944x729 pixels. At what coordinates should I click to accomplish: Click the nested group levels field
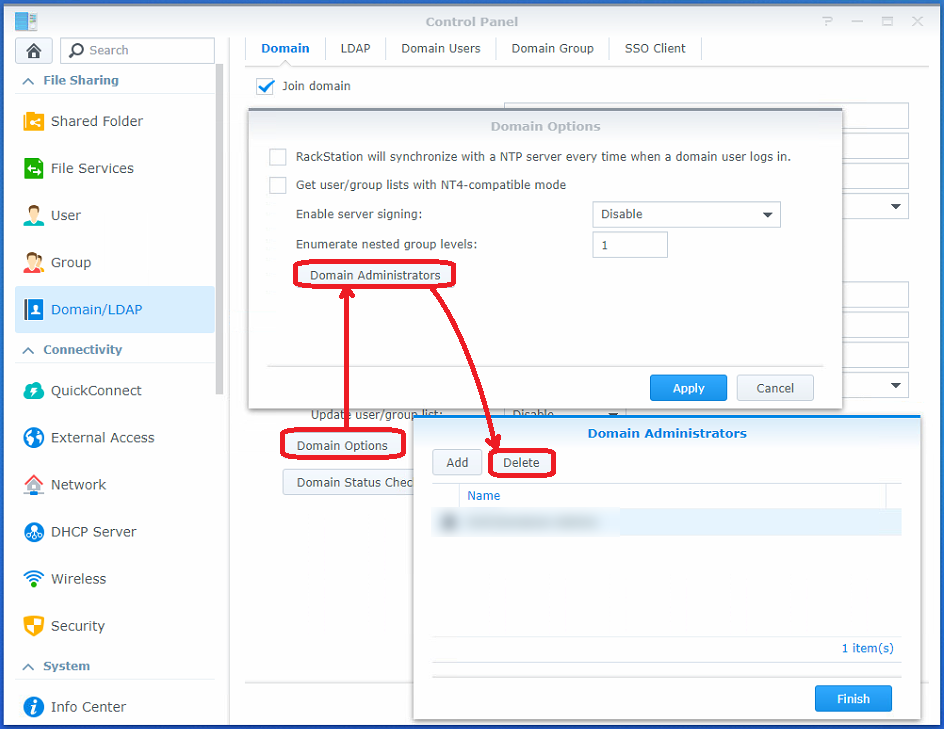629,245
